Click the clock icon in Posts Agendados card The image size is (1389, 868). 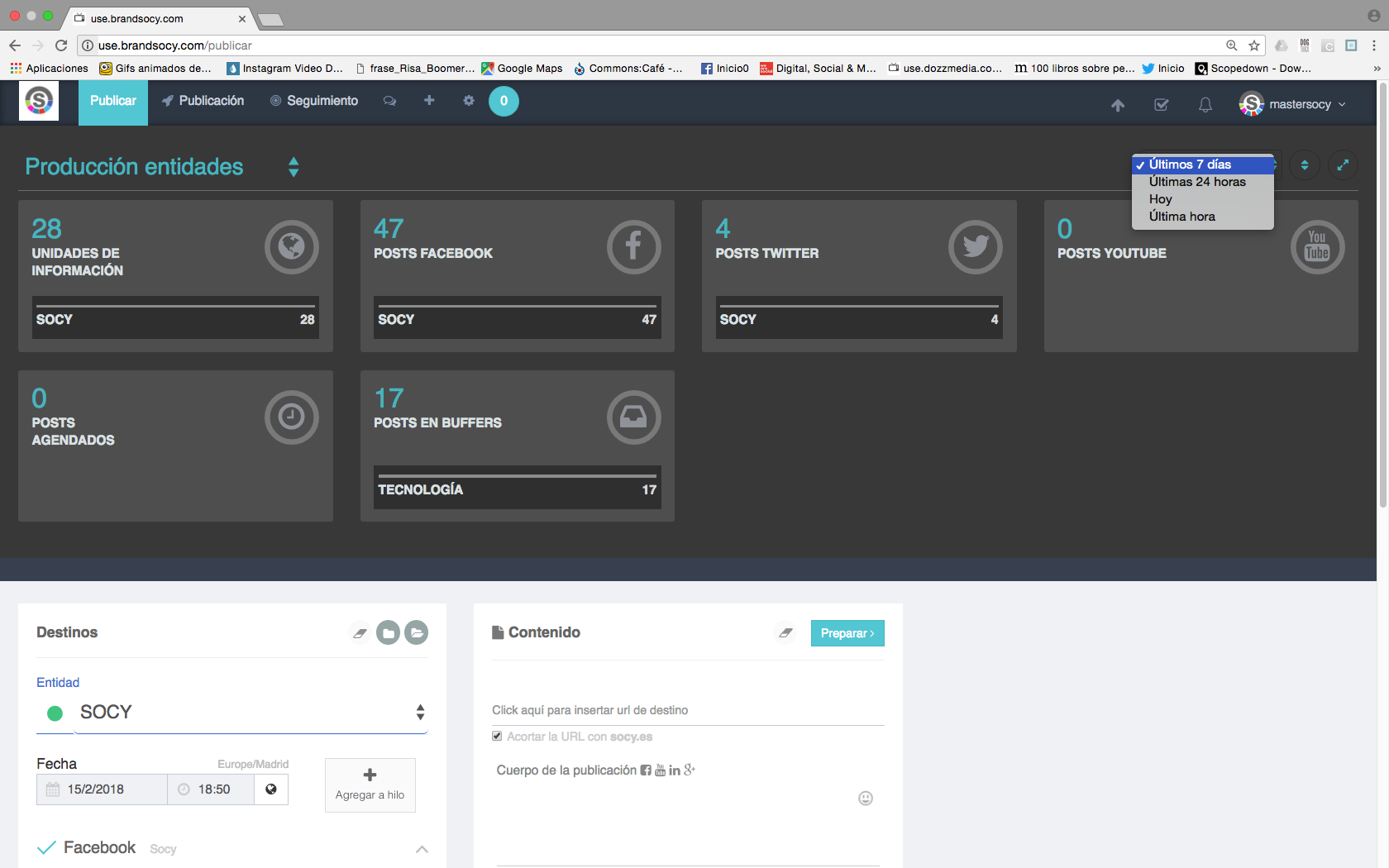pos(291,417)
